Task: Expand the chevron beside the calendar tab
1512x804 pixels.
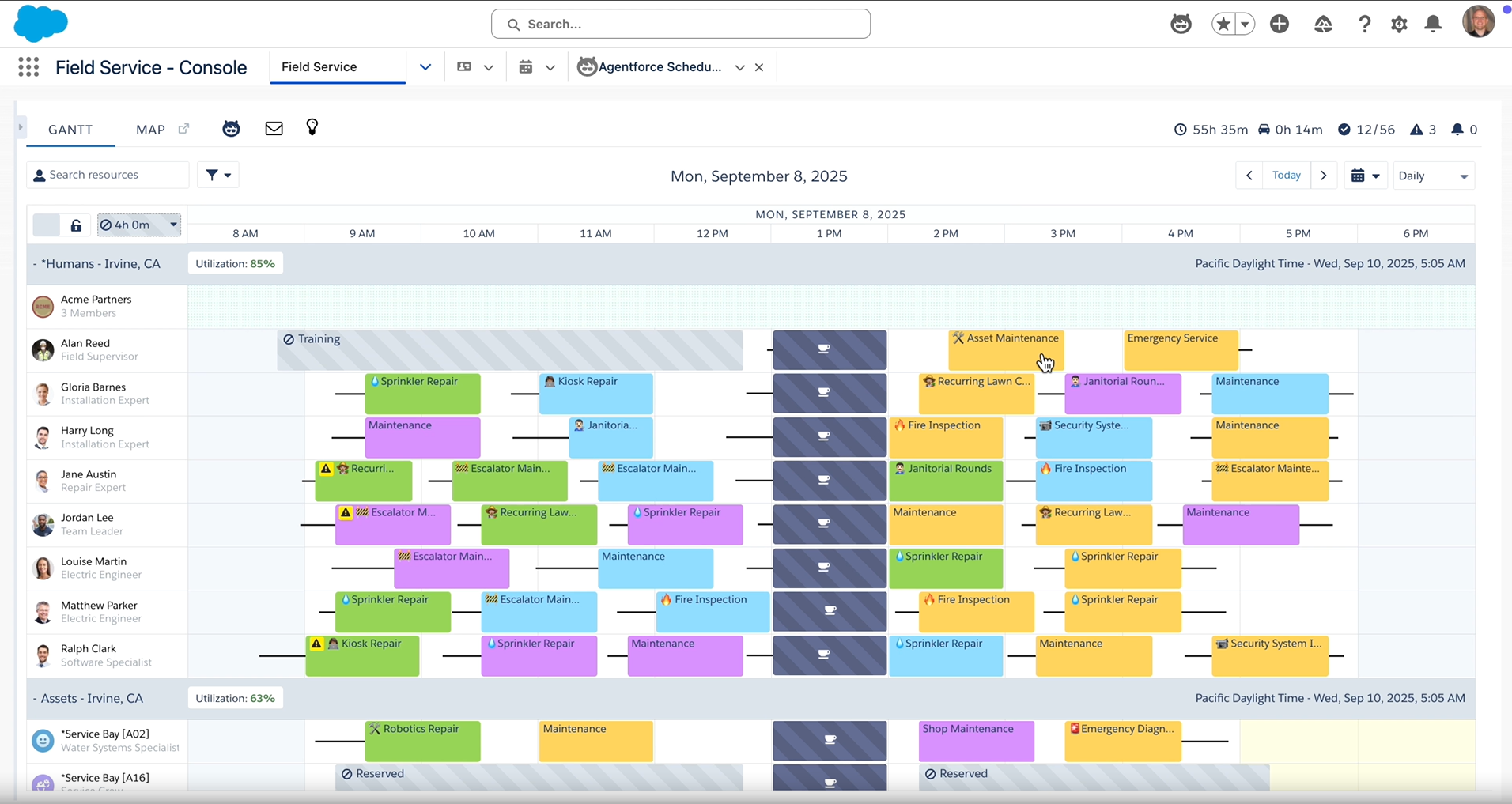Action: pos(550,68)
